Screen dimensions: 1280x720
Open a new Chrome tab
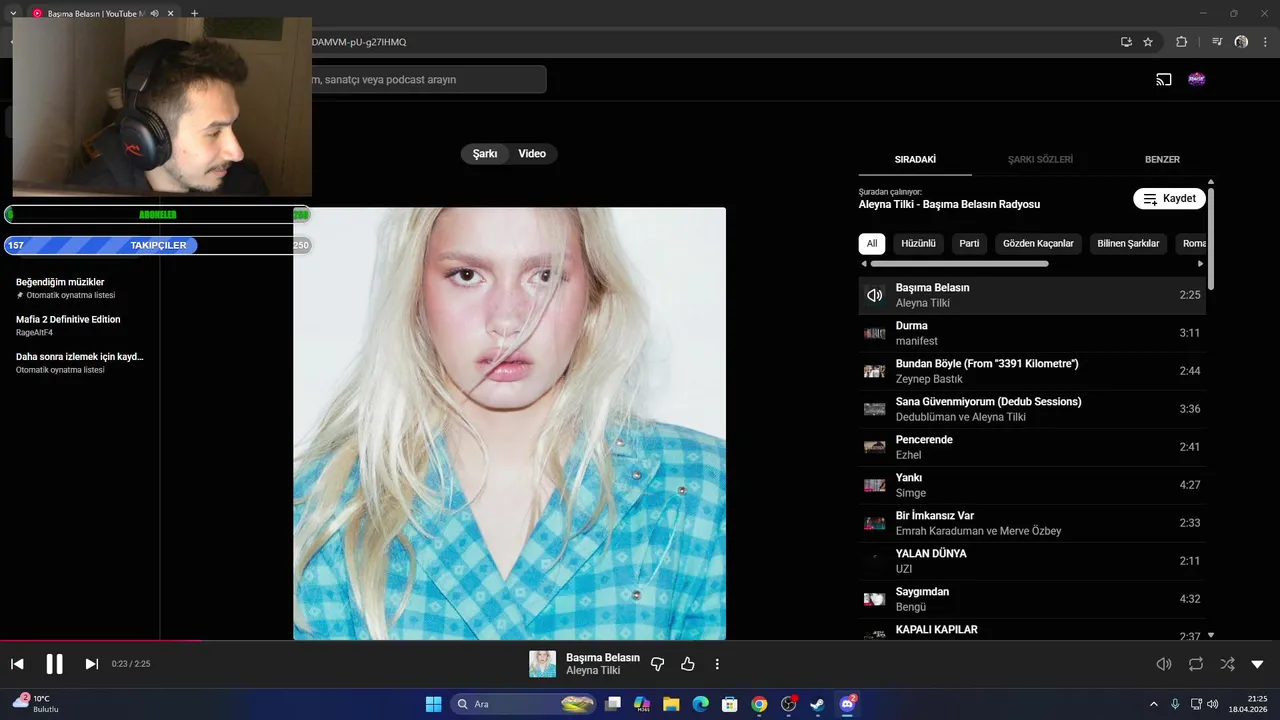click(194, 13)
